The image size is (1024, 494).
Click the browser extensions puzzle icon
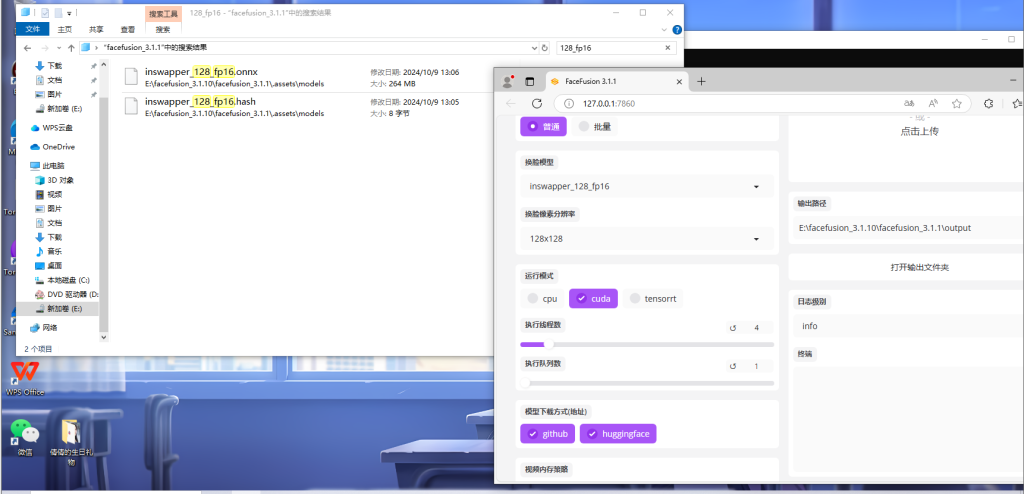click(x=988, y=103)
